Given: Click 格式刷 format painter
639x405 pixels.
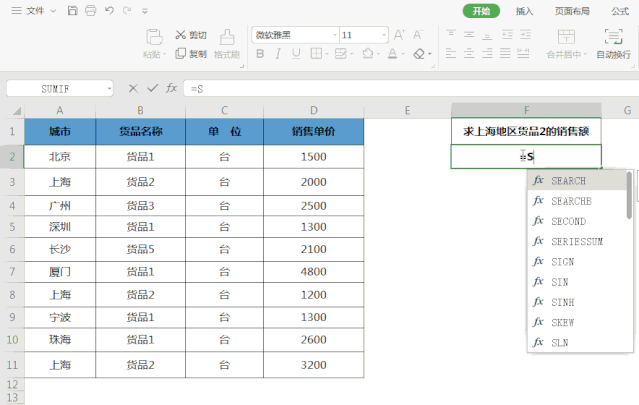Looking at the screenshot, I should pos(227,44).
